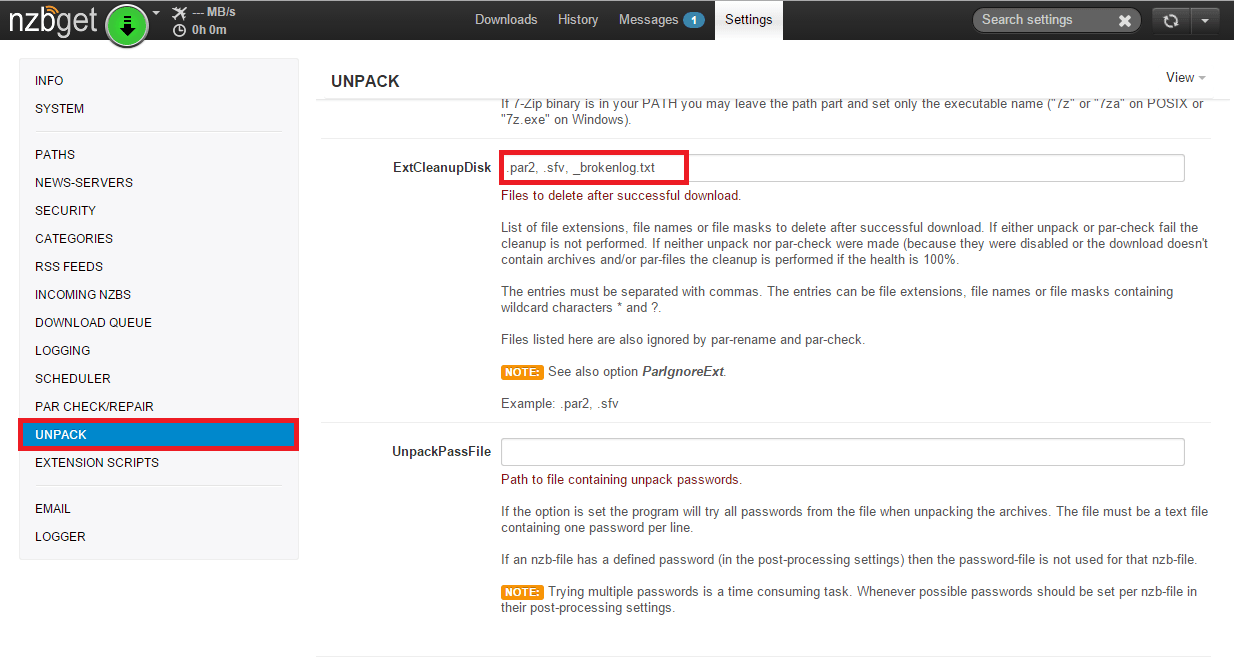Go to PAR CHECK/REPAIR settings section

[94, 407]
